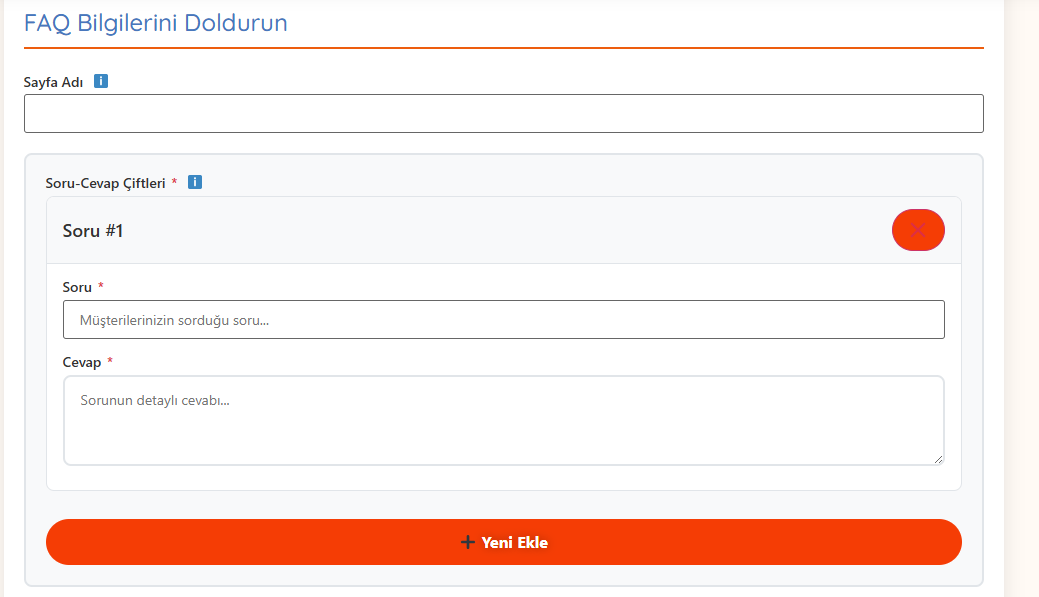Click the info icon beside Soru-Cevap Çiftleri
The width and height of the screenshot is (1039, 597).
(195, 182)
